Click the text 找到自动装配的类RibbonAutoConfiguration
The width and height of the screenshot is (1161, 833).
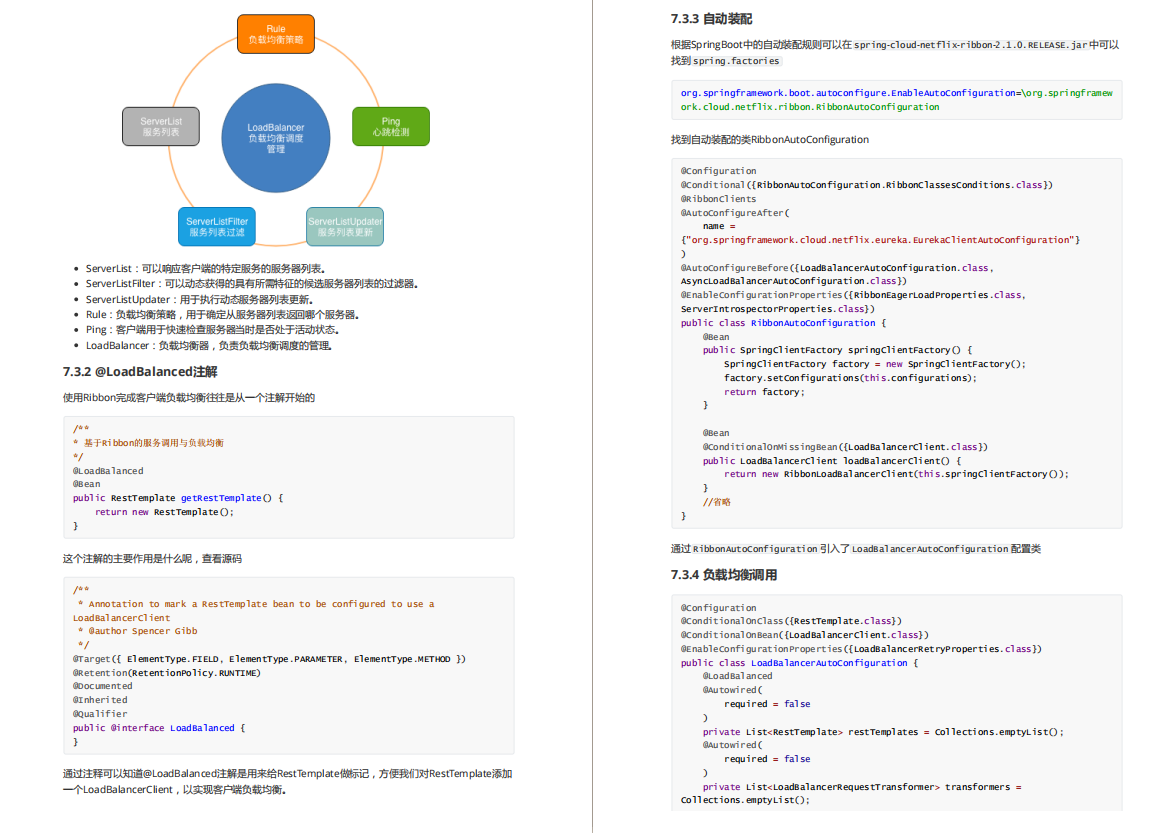click(x=770, y=140)
